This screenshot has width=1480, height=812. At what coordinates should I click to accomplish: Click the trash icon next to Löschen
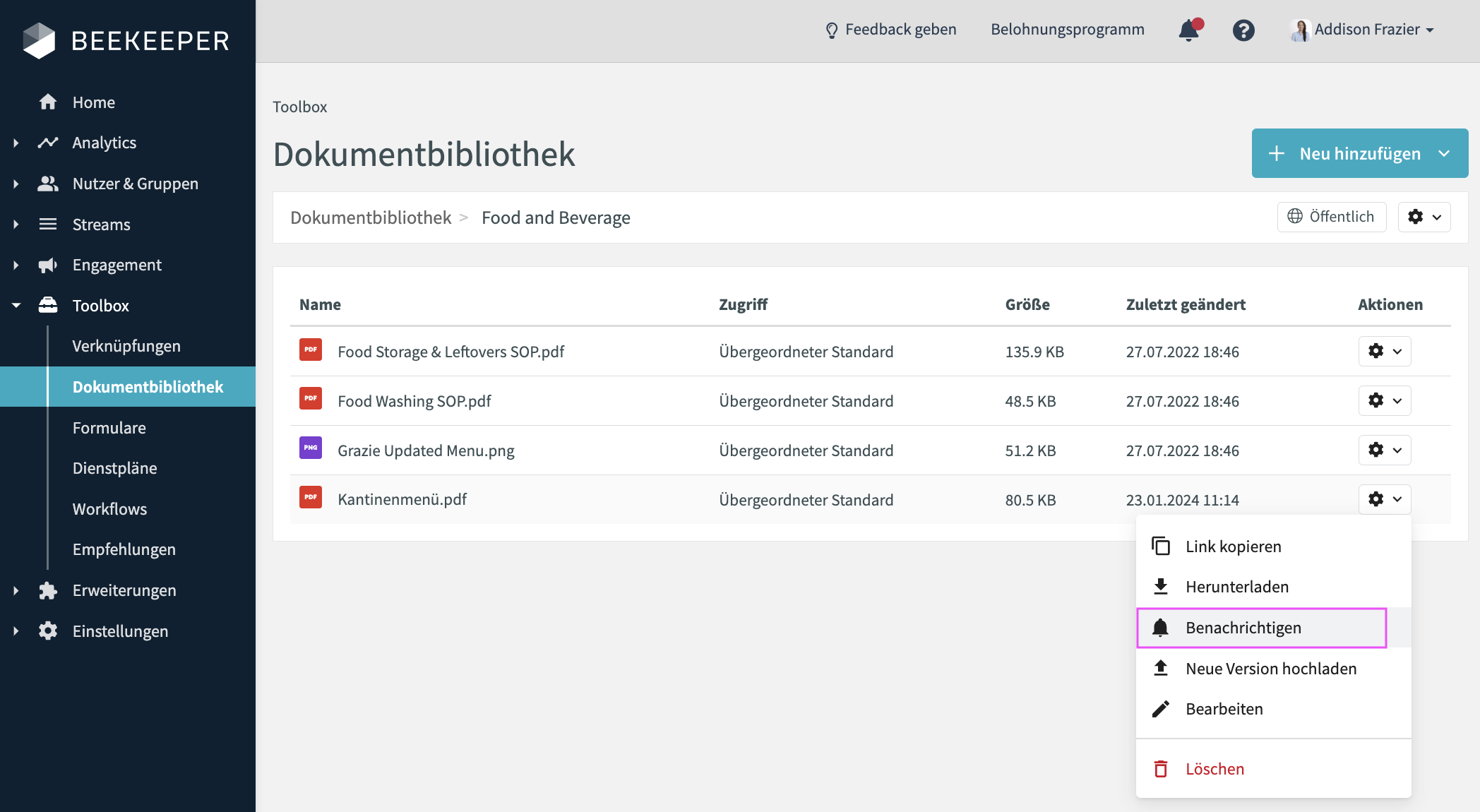coord(1161,769)
